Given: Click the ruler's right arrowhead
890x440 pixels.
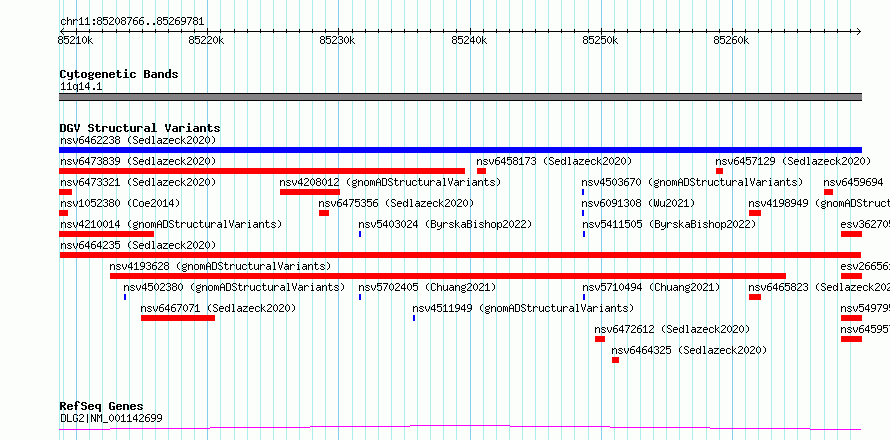Looking at the screenshot, I should coord(858,31).
